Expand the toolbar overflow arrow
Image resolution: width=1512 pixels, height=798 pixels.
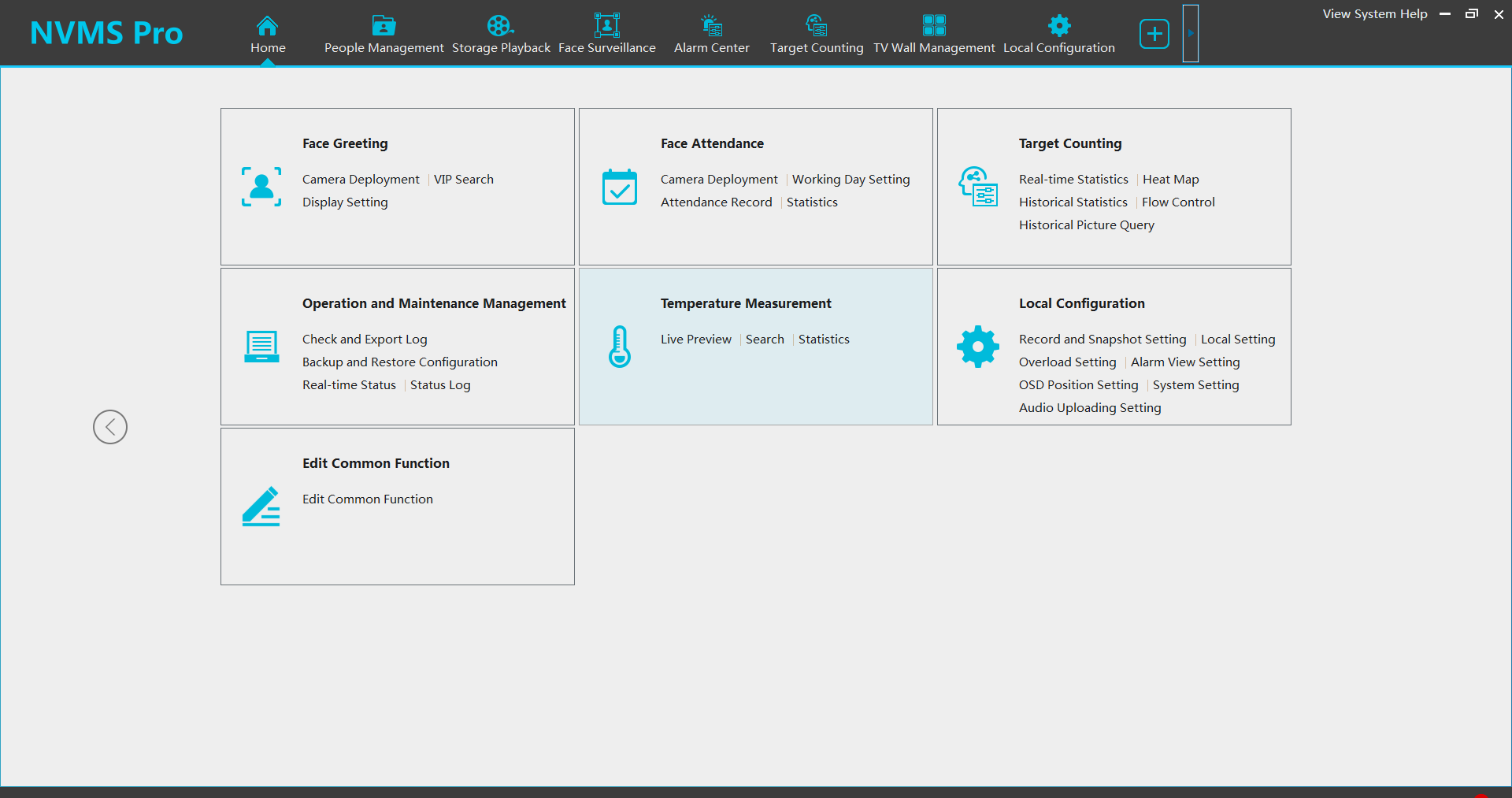(x=1191, y=34)
